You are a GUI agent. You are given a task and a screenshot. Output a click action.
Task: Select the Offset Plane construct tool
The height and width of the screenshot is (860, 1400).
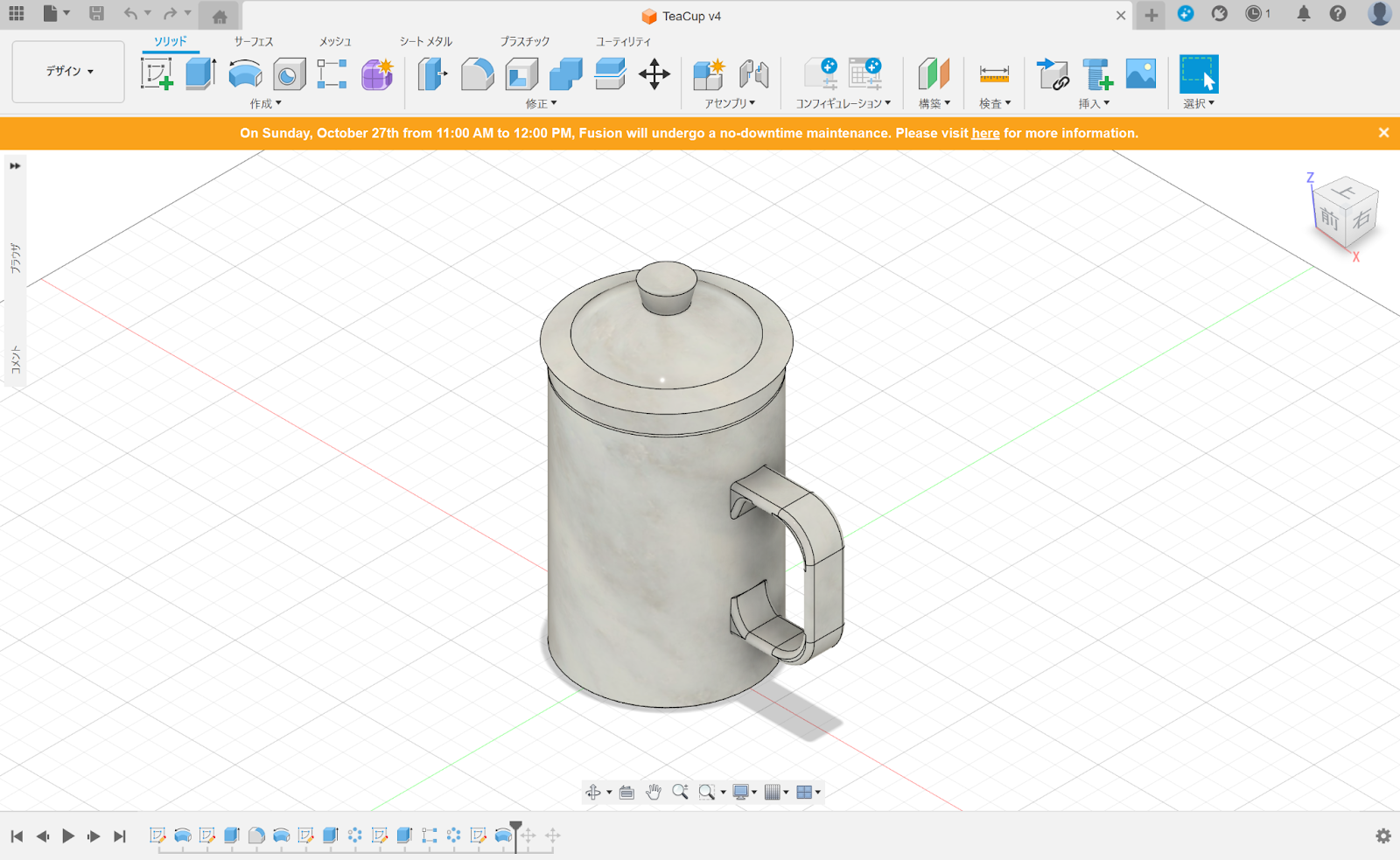(x=934, y=74)
